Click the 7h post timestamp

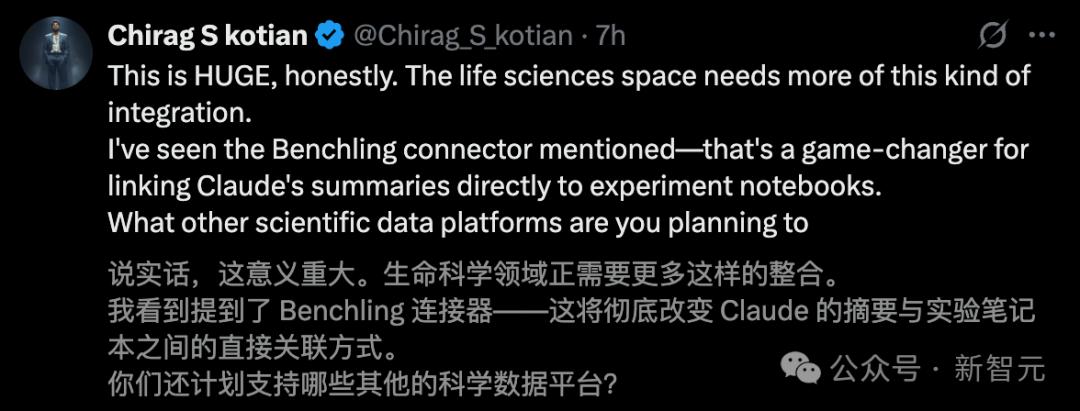[611, 36]
